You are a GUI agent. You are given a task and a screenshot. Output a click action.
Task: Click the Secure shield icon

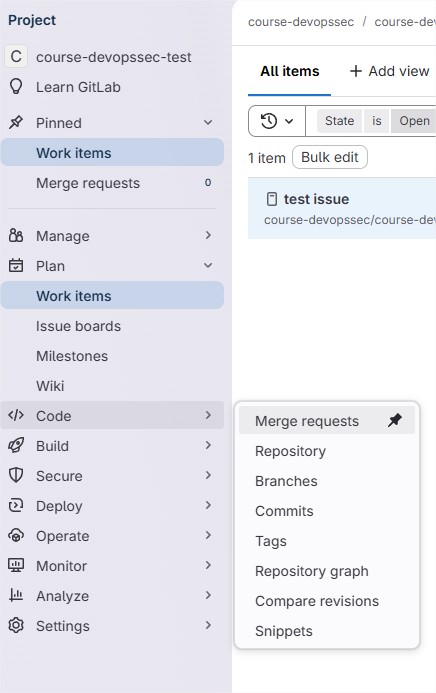click(x=16, y=476)
